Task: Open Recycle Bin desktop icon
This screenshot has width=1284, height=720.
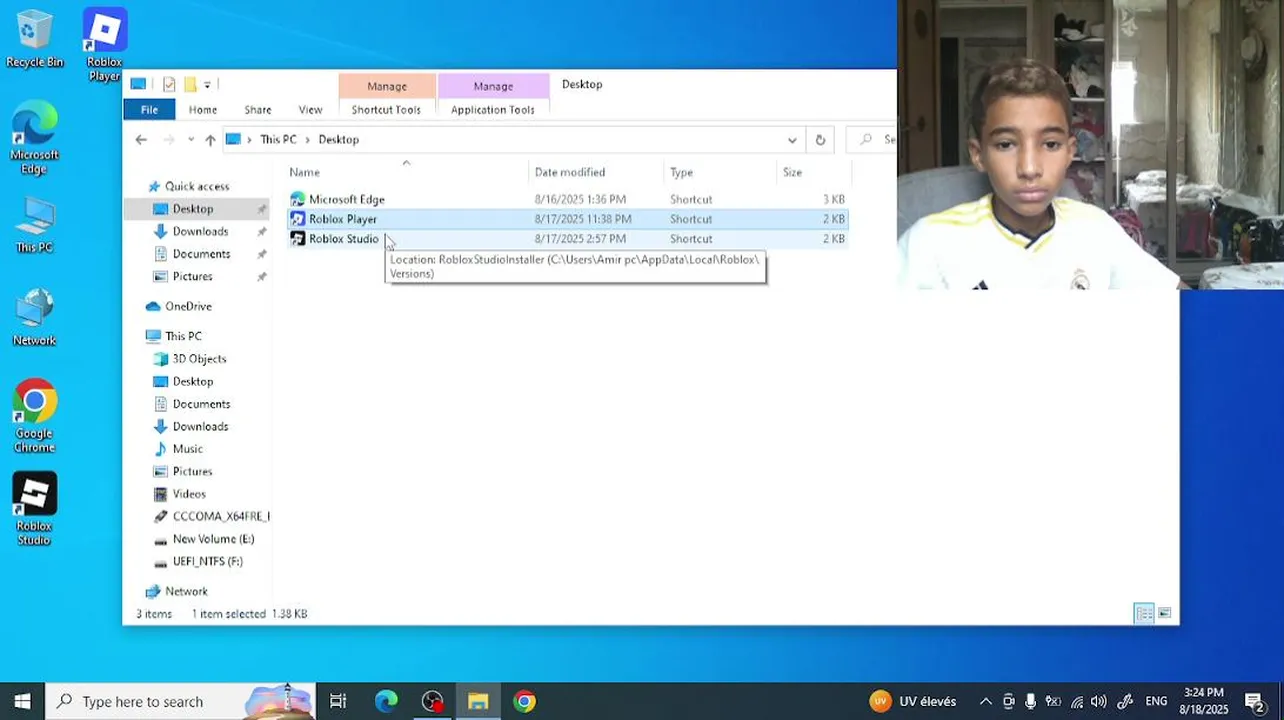Action: pyautogui.click(x=34, y=40)
